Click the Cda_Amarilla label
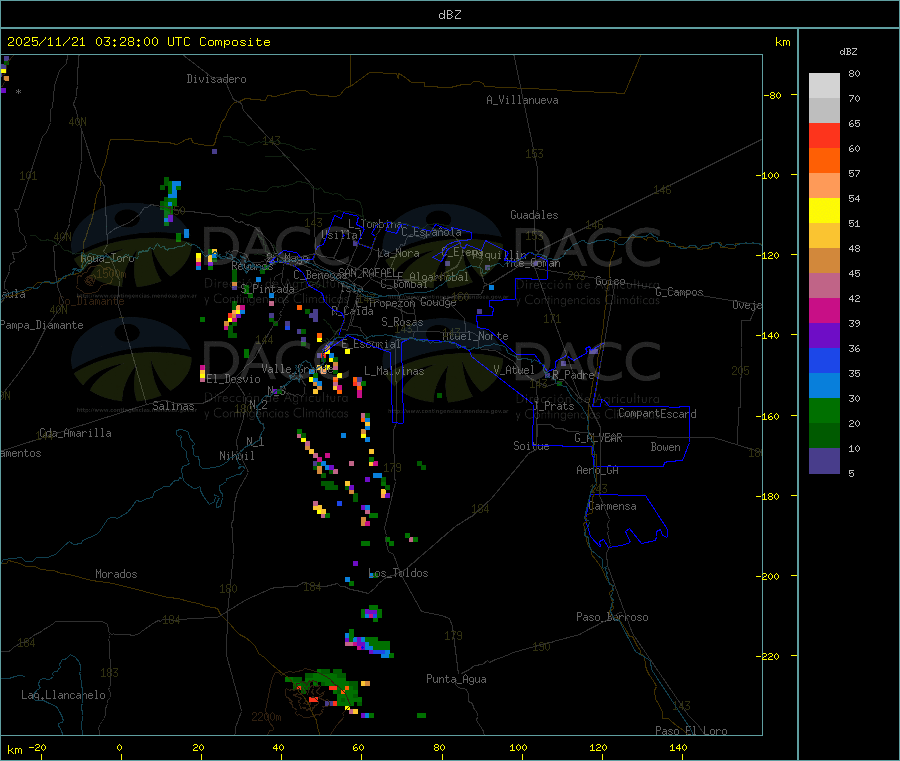Viewport: 900px width, 761px height. click(x=75, y=433)
